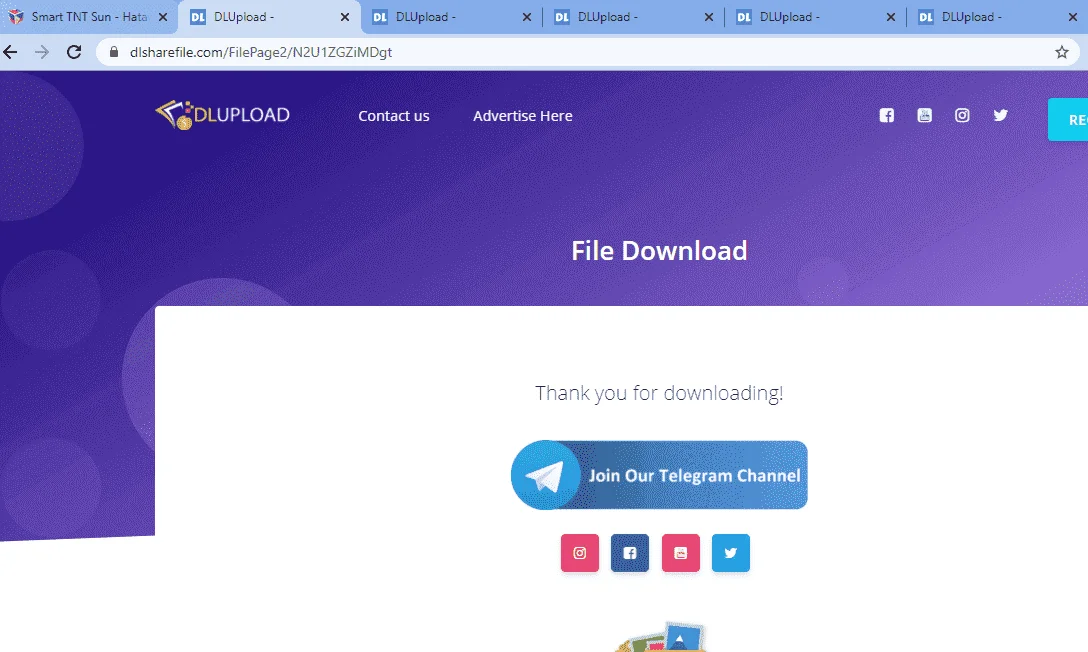
Task: Click the address bar URL
Action: pos(261,52)
